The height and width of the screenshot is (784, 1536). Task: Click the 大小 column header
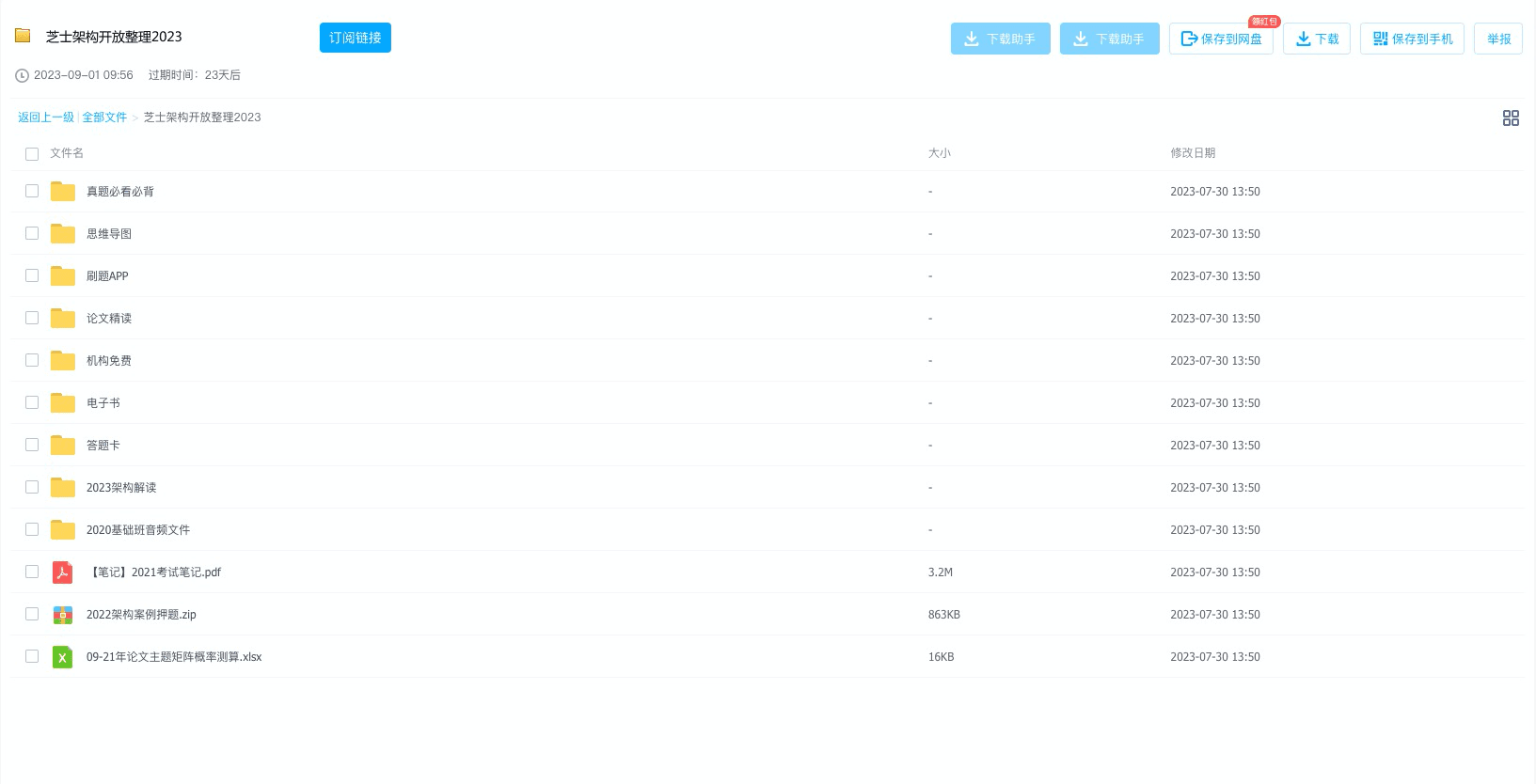(940, 153)
